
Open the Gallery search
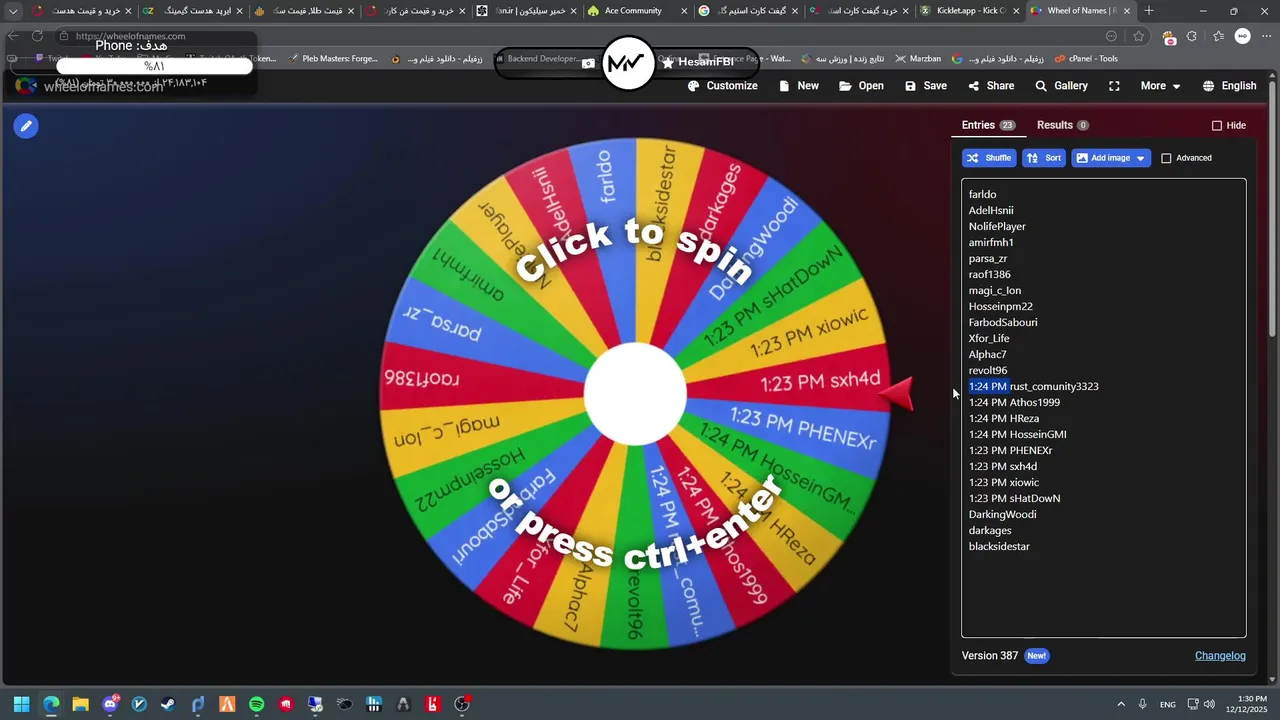coord(1061,86)
